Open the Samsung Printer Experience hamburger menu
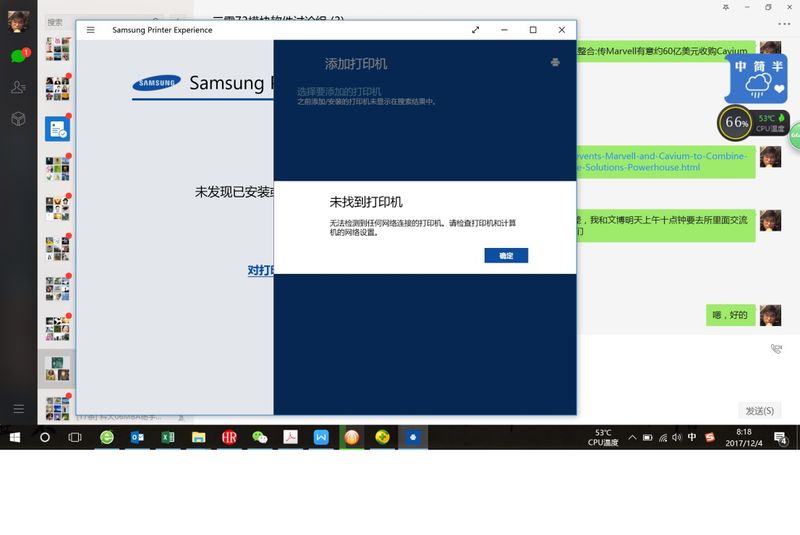 (90, 30)
